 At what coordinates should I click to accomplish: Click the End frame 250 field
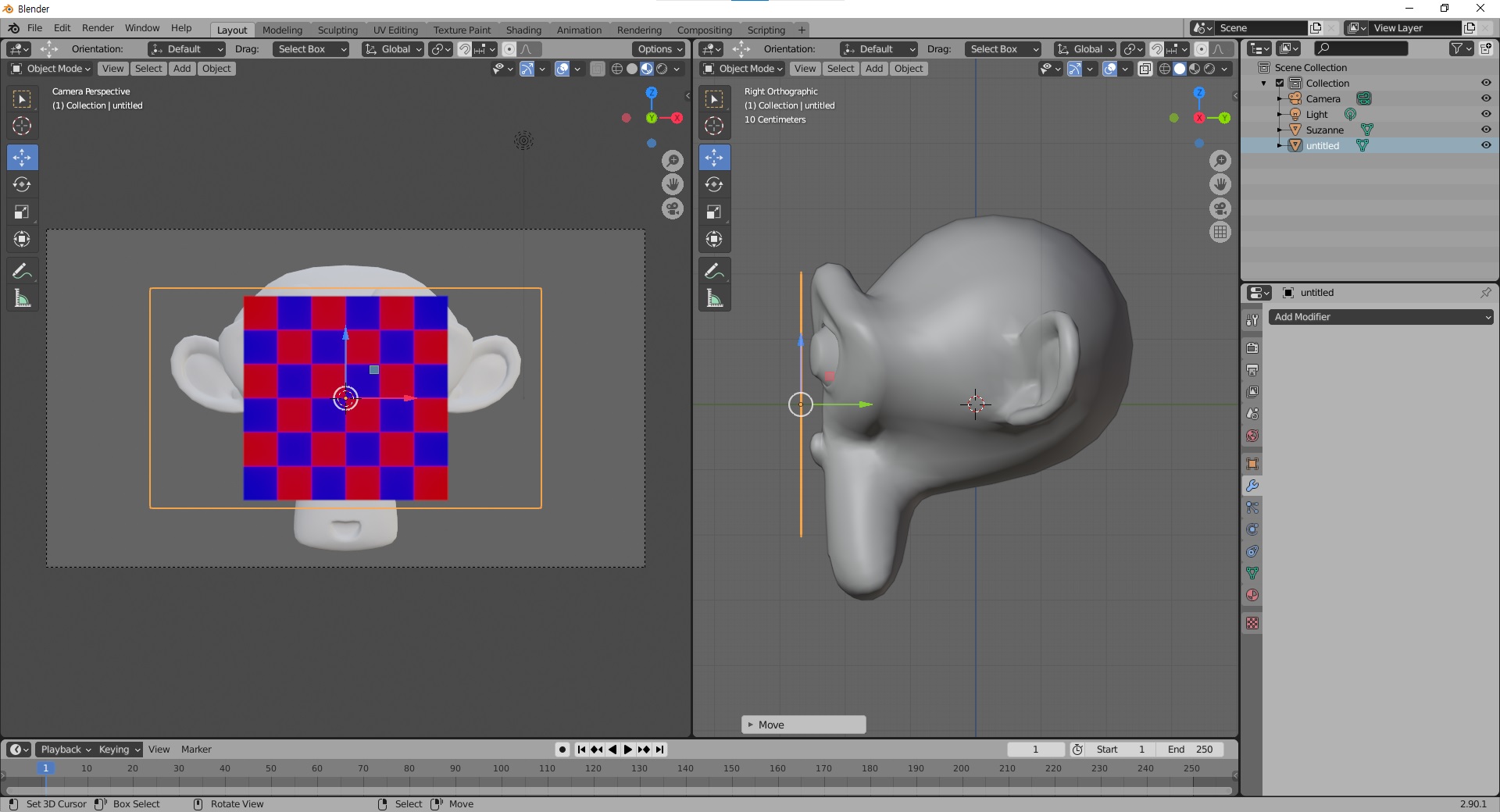point(1190,750)
